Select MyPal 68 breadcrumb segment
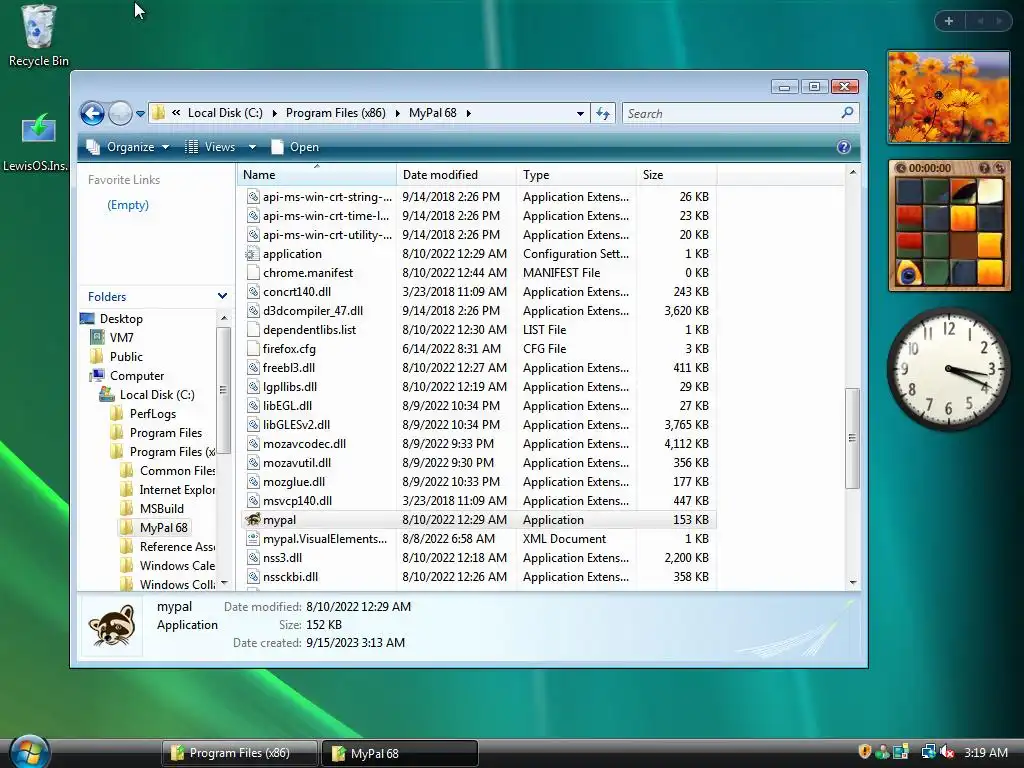 pyautogui.click(x=432, y=113)
